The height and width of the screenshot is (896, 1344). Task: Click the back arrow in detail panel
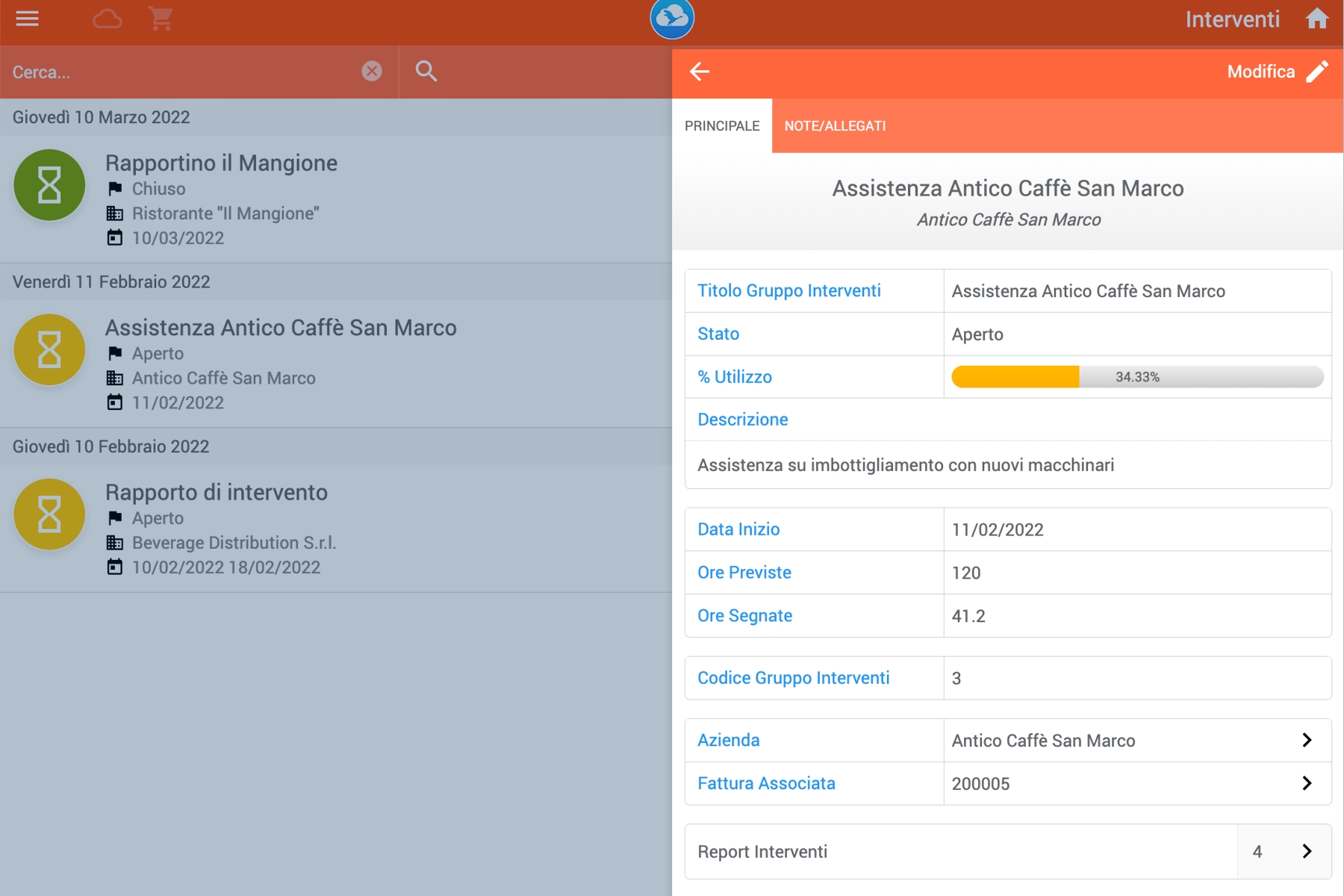[700, 72]
